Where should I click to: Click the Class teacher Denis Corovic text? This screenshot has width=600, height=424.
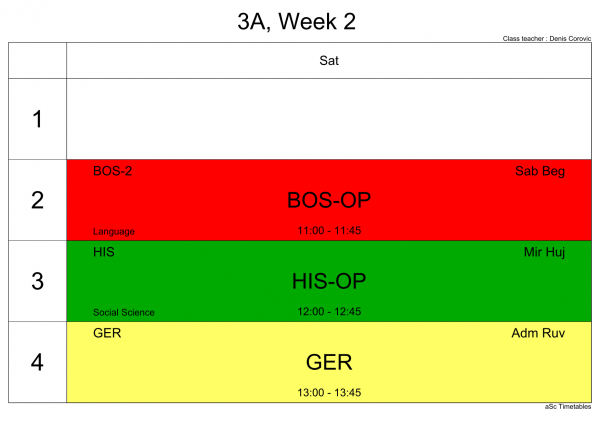point(547,39)
